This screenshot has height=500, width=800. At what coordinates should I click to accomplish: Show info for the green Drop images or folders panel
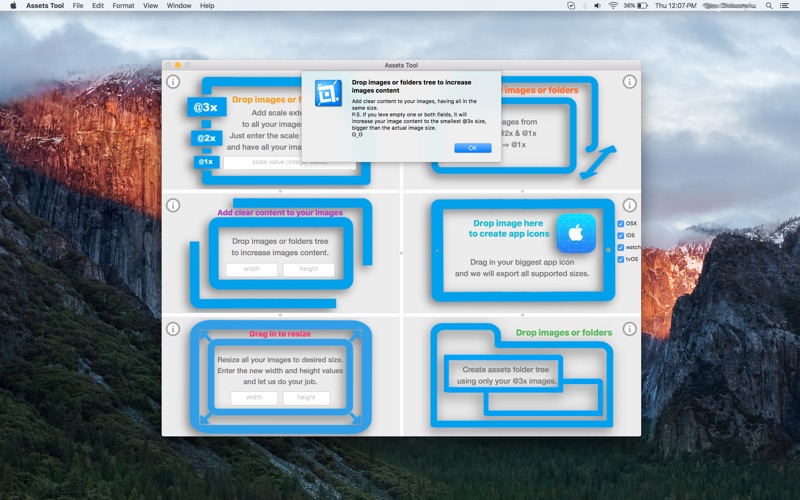point(630,329)
